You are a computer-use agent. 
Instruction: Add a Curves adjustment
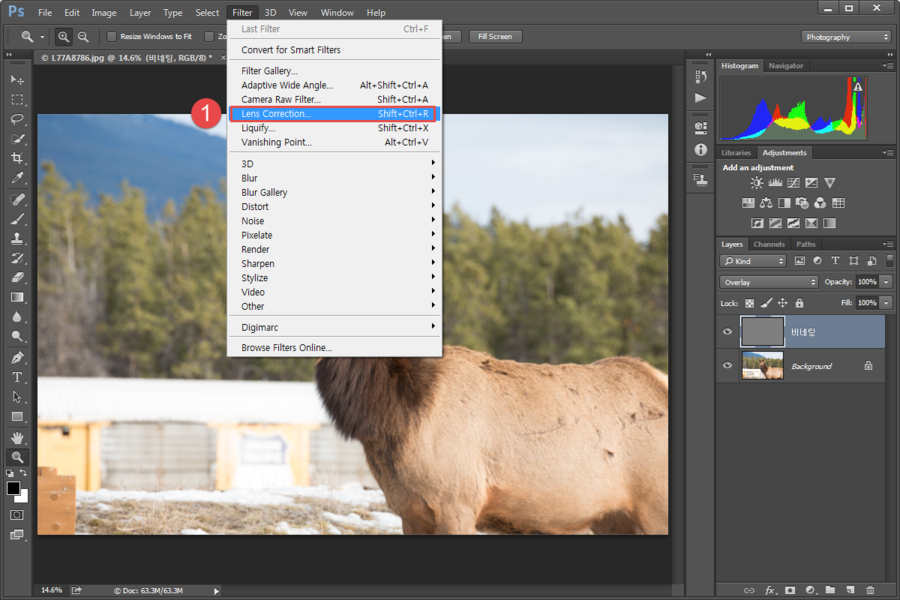pos(793,183)
